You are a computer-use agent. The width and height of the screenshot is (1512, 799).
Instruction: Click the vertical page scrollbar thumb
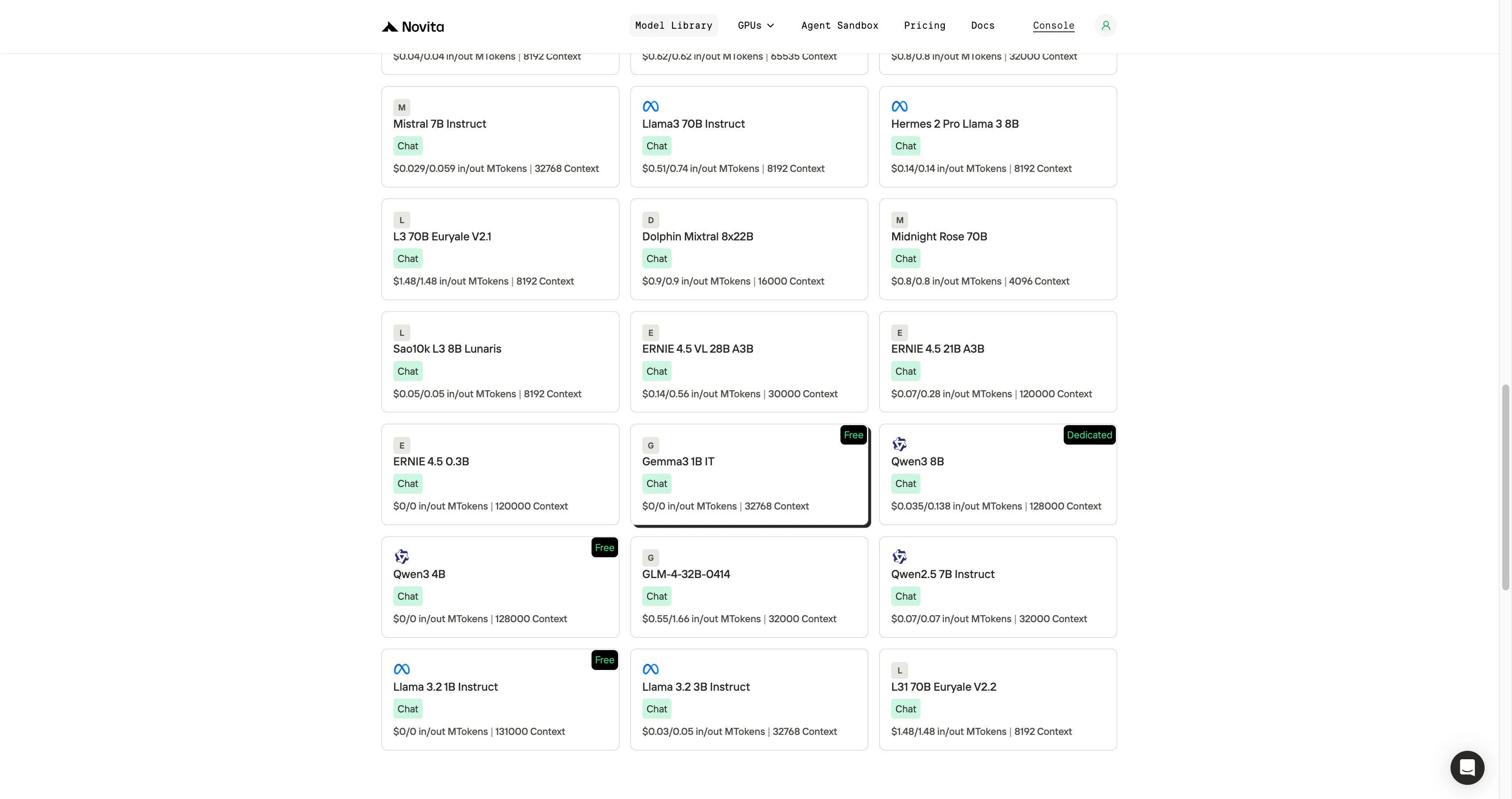pos(1505,487)
